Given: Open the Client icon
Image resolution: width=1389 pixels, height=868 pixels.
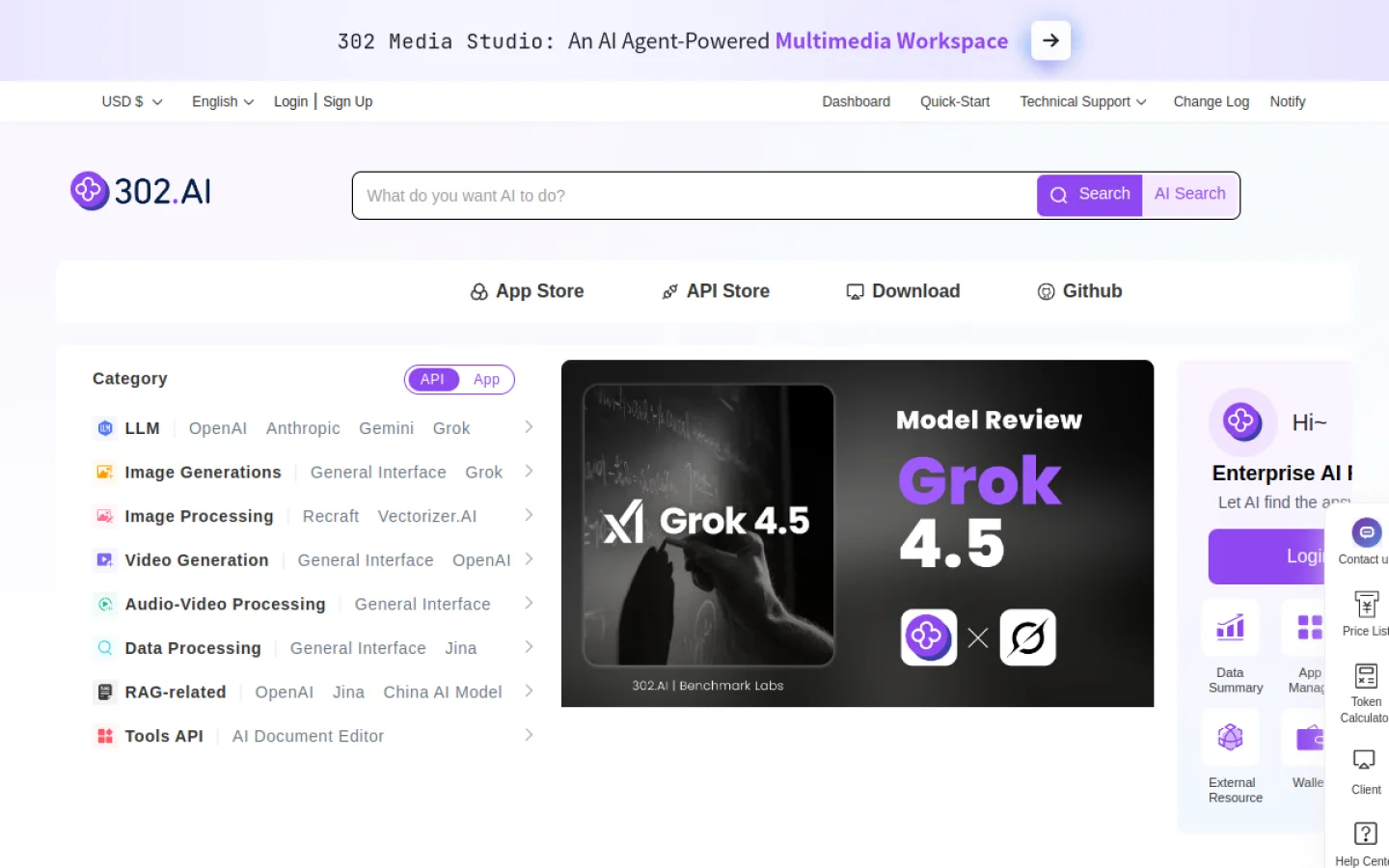Looking at the screenshot, I should click(1364, 761).
